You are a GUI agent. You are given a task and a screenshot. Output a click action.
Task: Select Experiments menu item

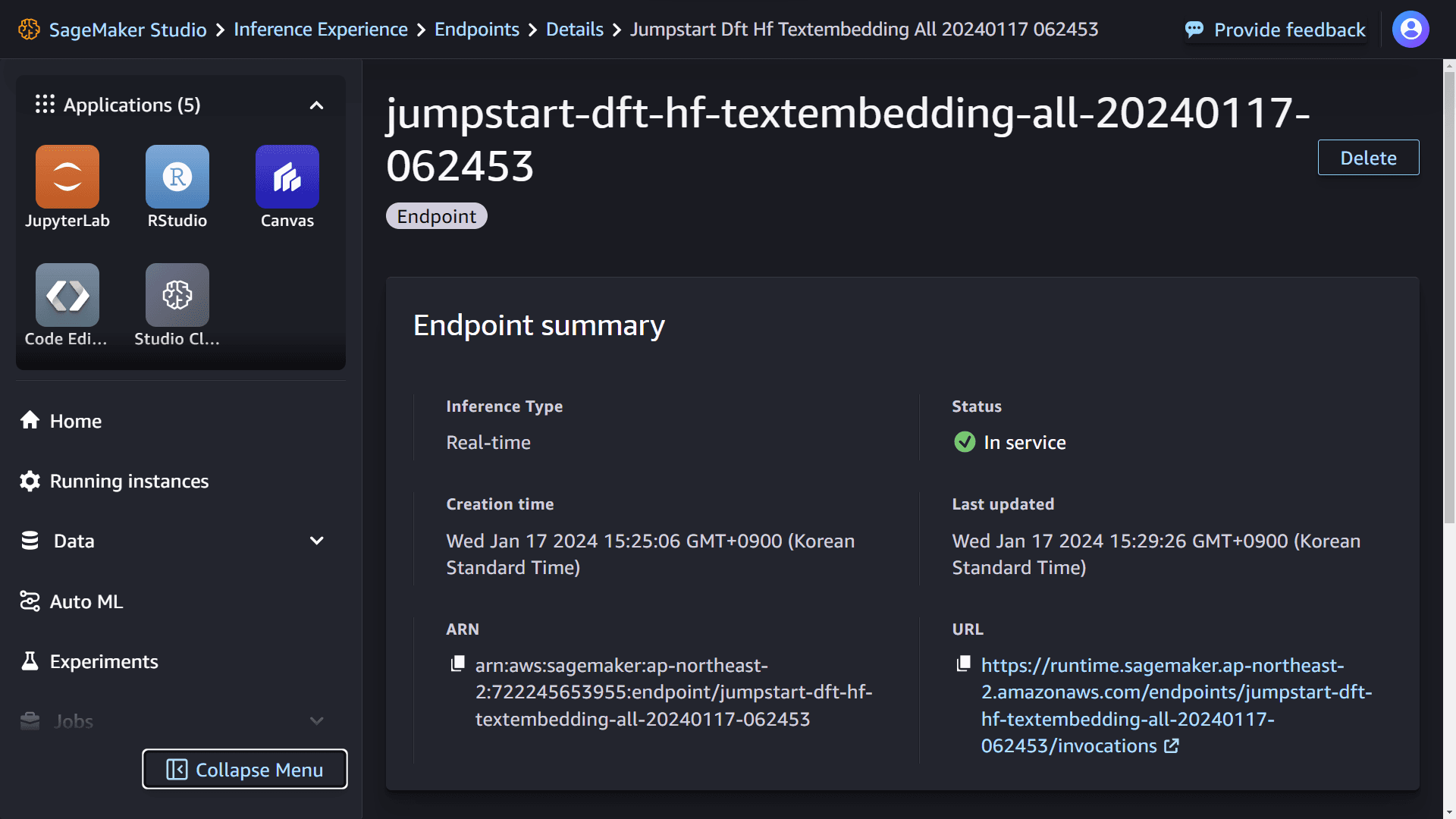pyautogui.click(x=104, y=661)
